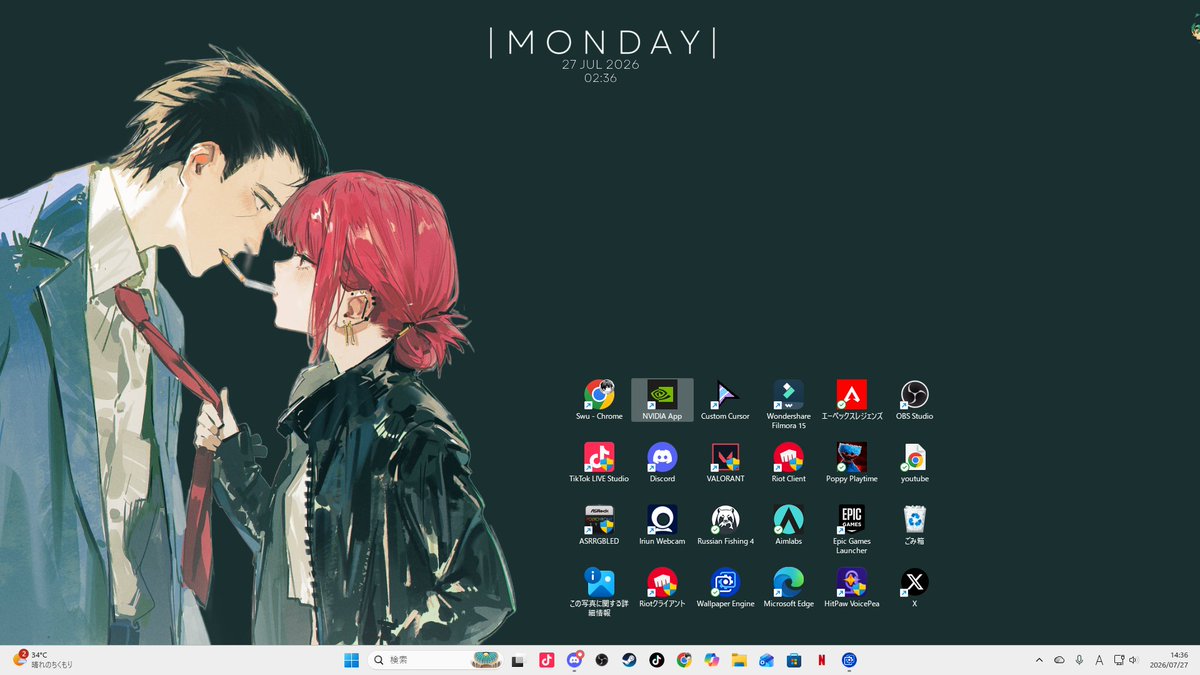
Task: Open the Windows Start menu
Action: pyautogui.click(x=351, y=660)
